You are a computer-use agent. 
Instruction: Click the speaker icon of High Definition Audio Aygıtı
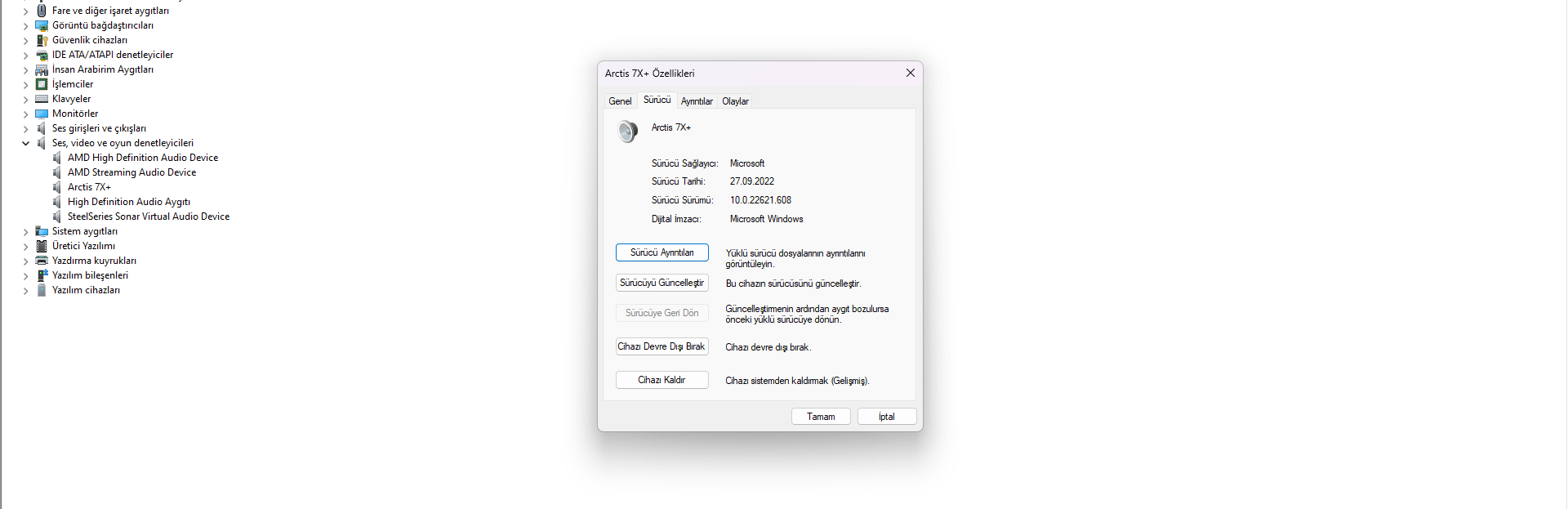pyautogui.click(x=57, y=202)
